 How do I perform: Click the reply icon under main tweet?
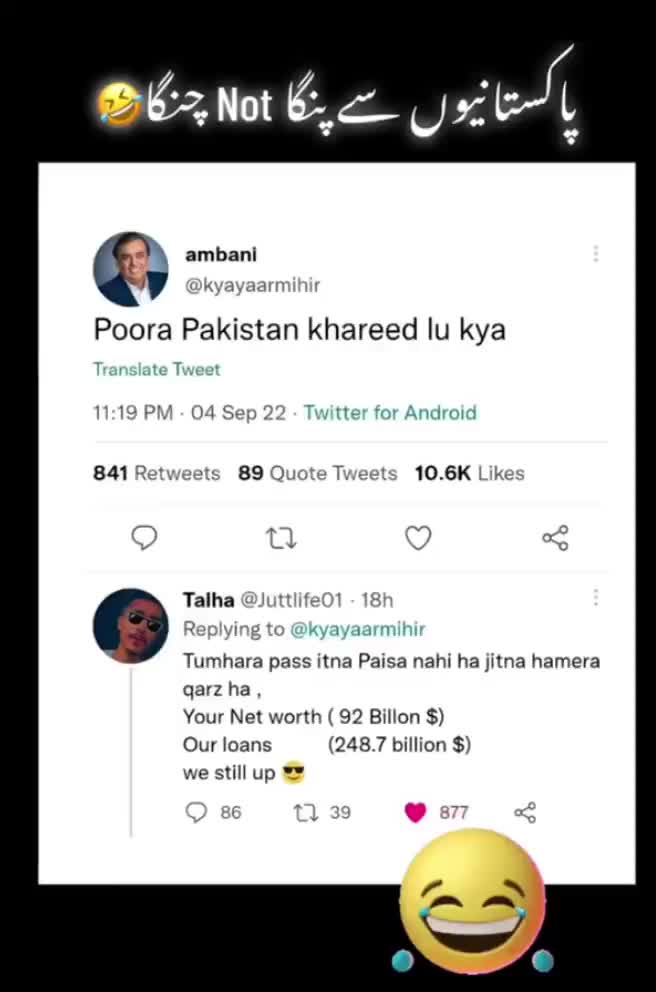(x=144, y=538)
